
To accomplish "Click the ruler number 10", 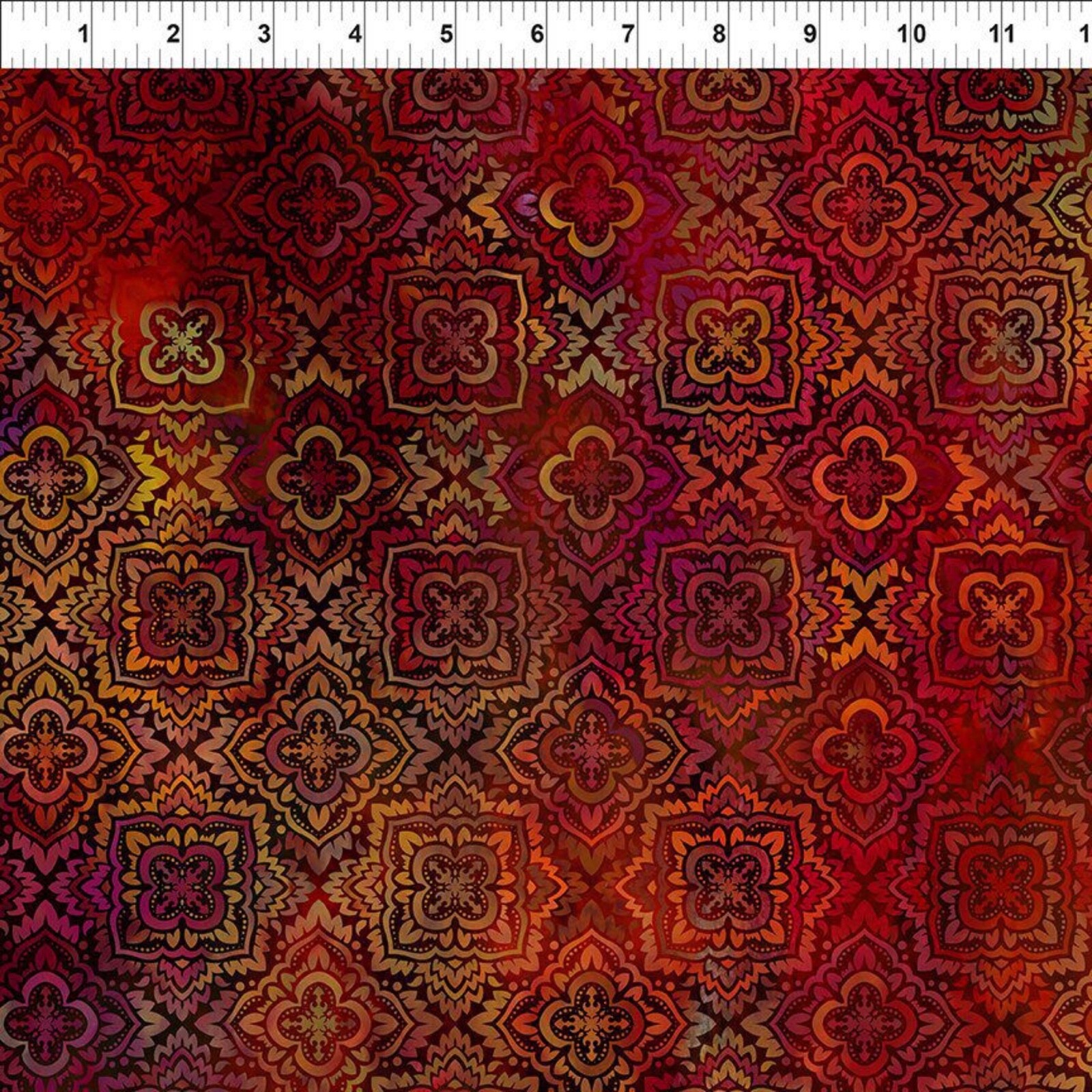I will point(911,33).
